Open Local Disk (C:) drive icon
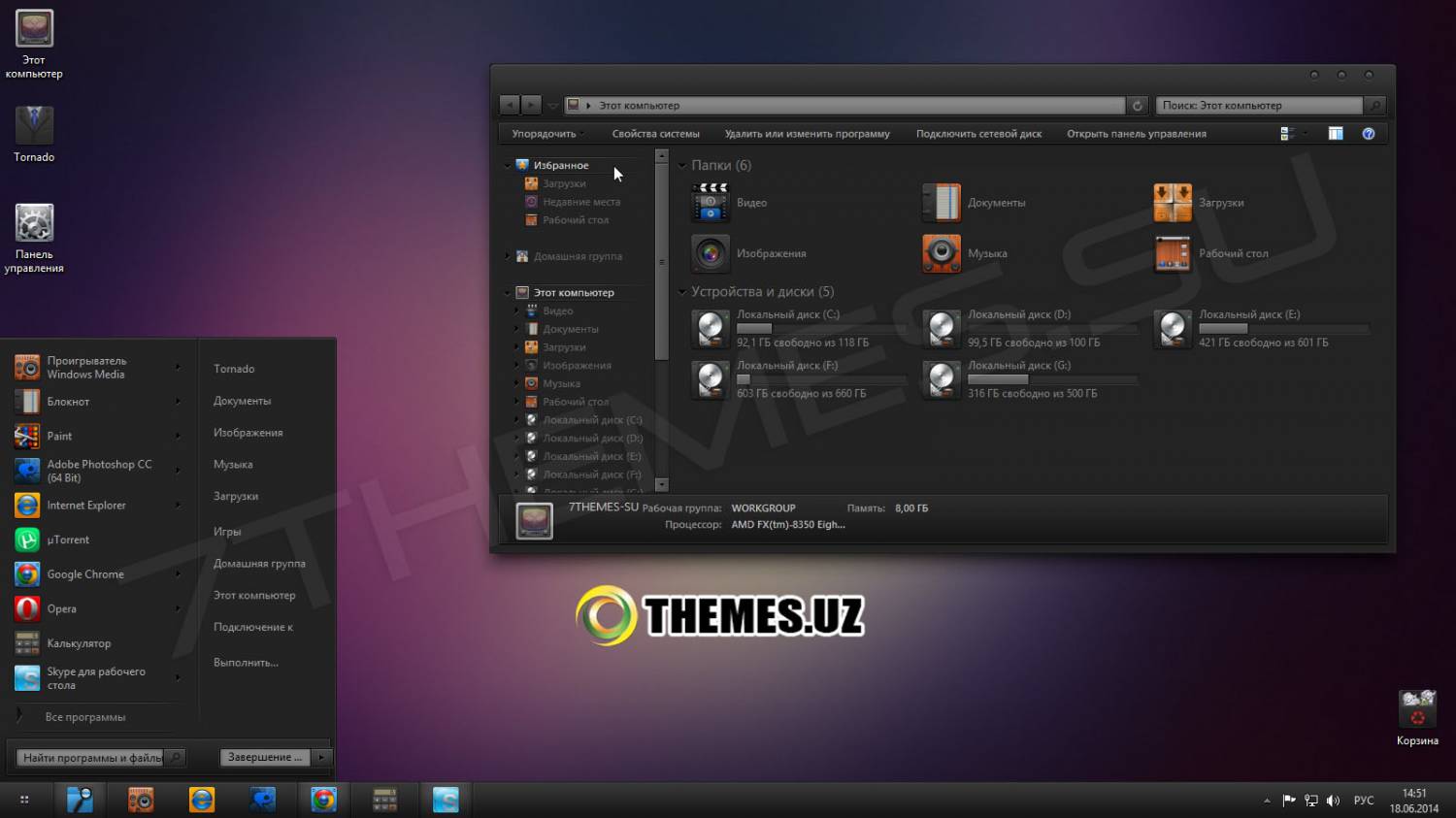The image size is (1456, 818). coord(710,328)
